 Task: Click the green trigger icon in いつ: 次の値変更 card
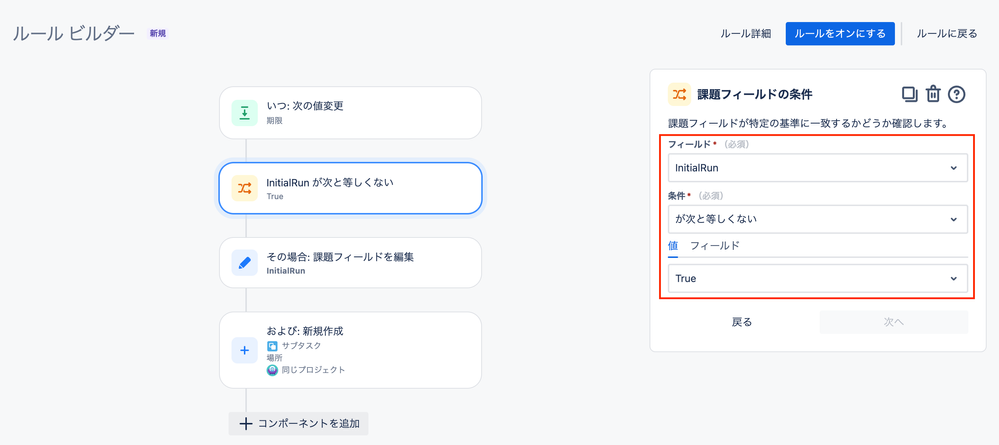(245, 113)
